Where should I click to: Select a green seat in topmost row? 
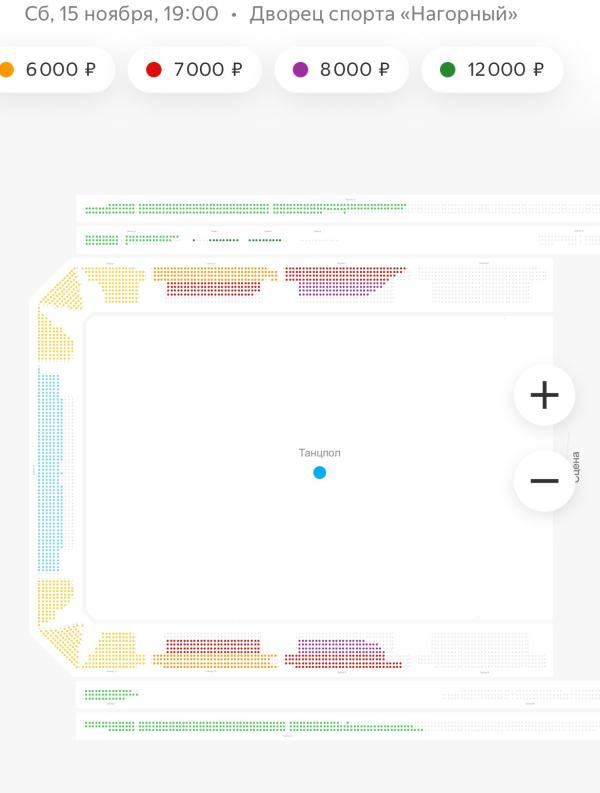point(200,209)
